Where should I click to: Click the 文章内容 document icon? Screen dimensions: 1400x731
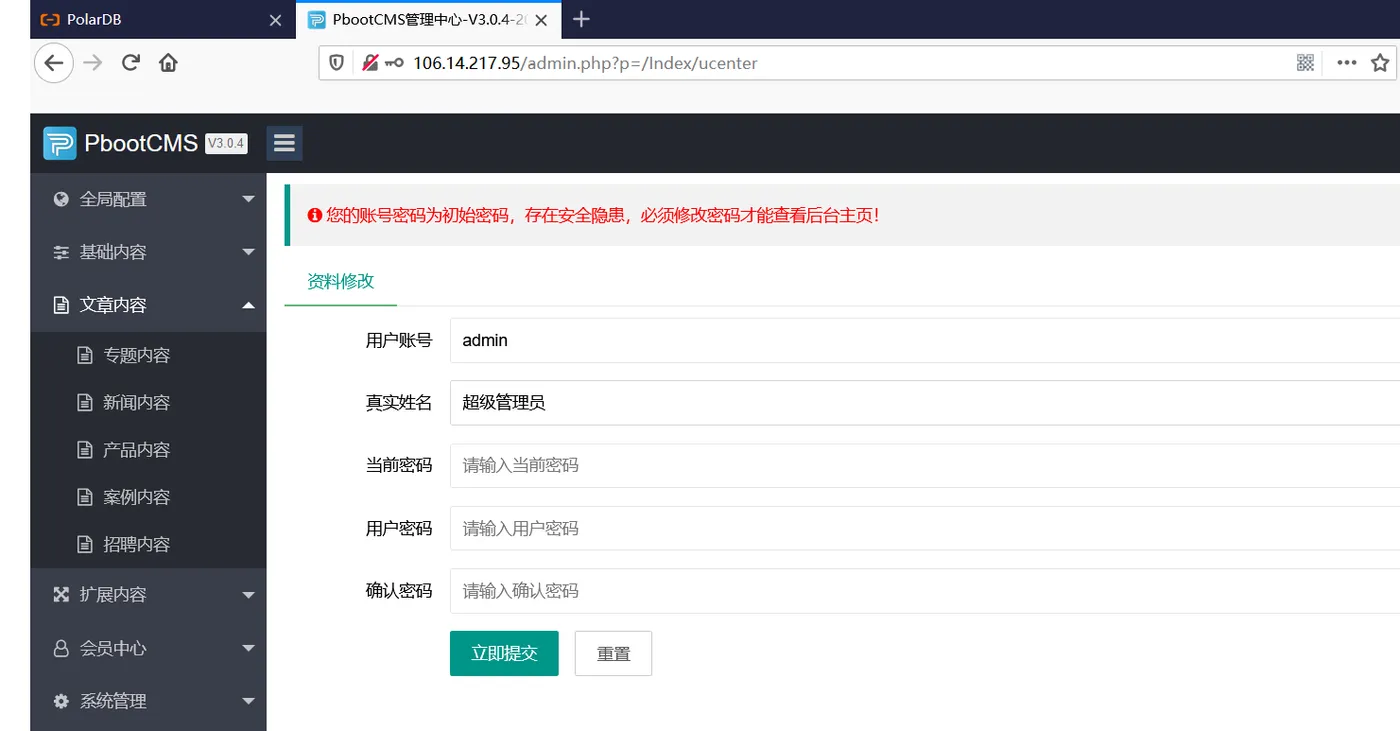(x=61, y=305)
